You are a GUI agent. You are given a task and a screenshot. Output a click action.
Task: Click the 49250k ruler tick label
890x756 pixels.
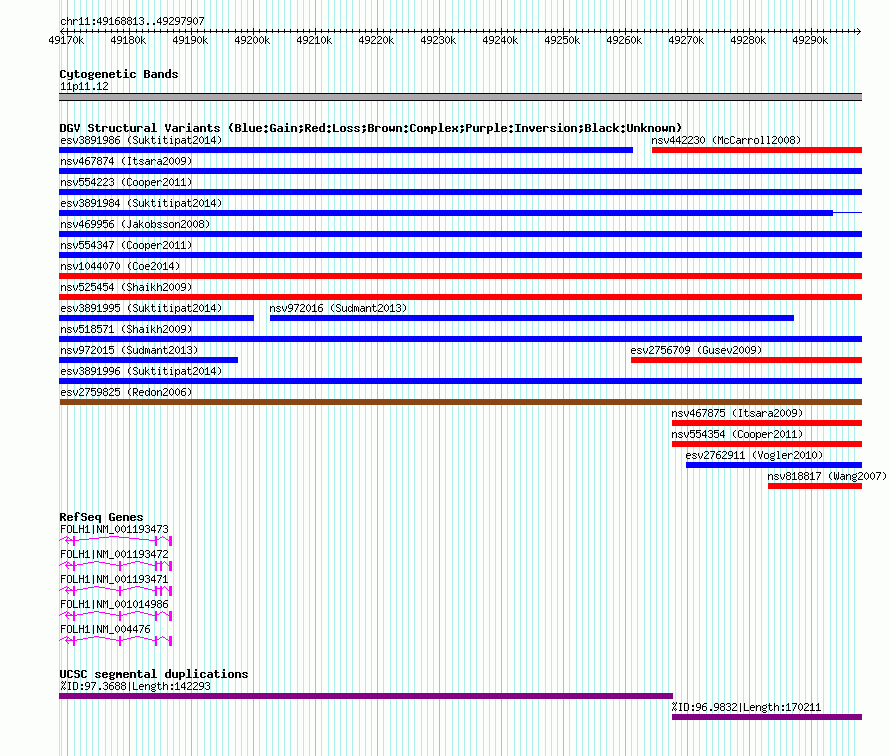(x=562, y=41)
